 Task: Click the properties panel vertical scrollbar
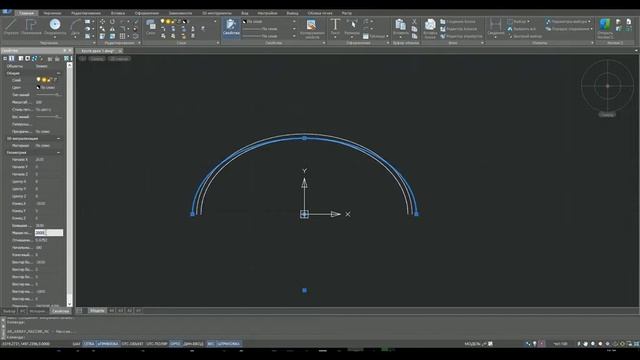pyautogui.click(x=69, y=184)
